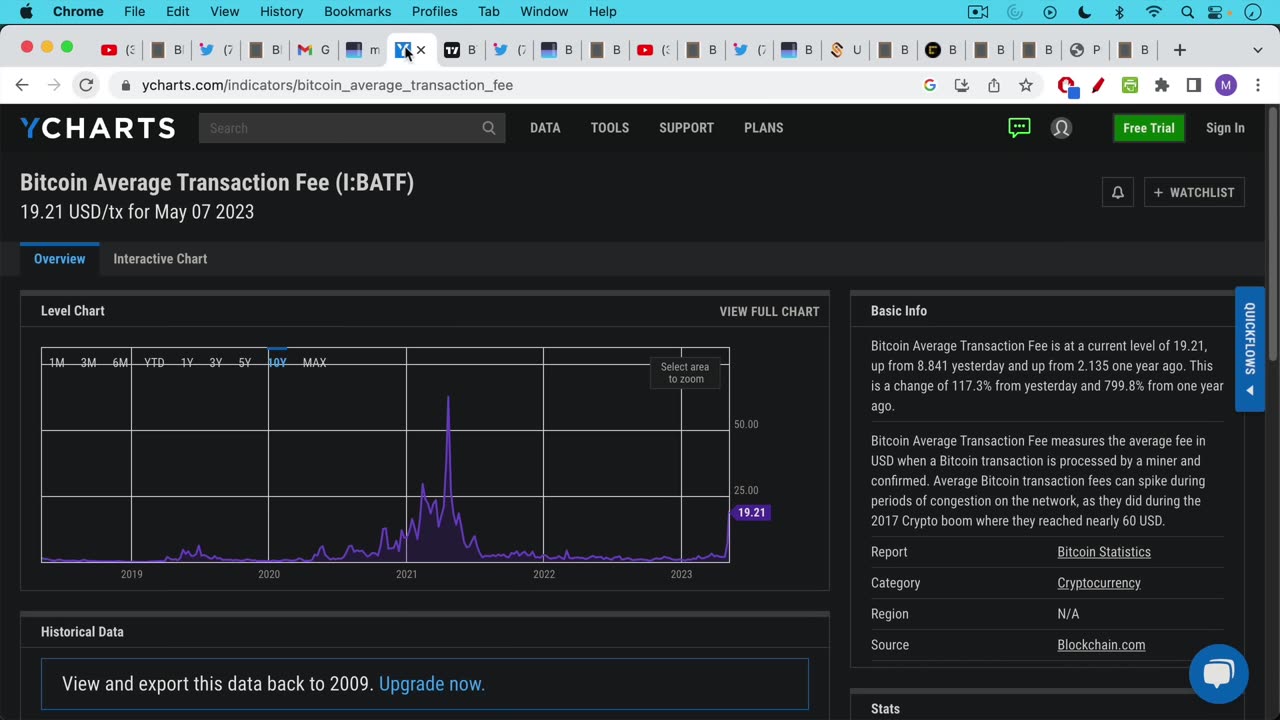The image size is (1280, 720).
Task: Open Chrome three-dot menu
Action: pos(1258,85)
